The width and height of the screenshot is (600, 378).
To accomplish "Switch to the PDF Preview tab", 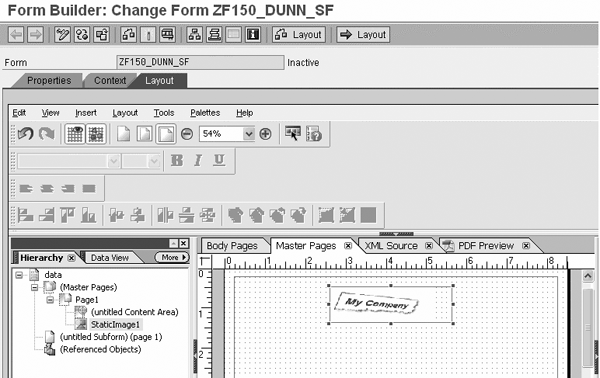I will coord(486,246).
